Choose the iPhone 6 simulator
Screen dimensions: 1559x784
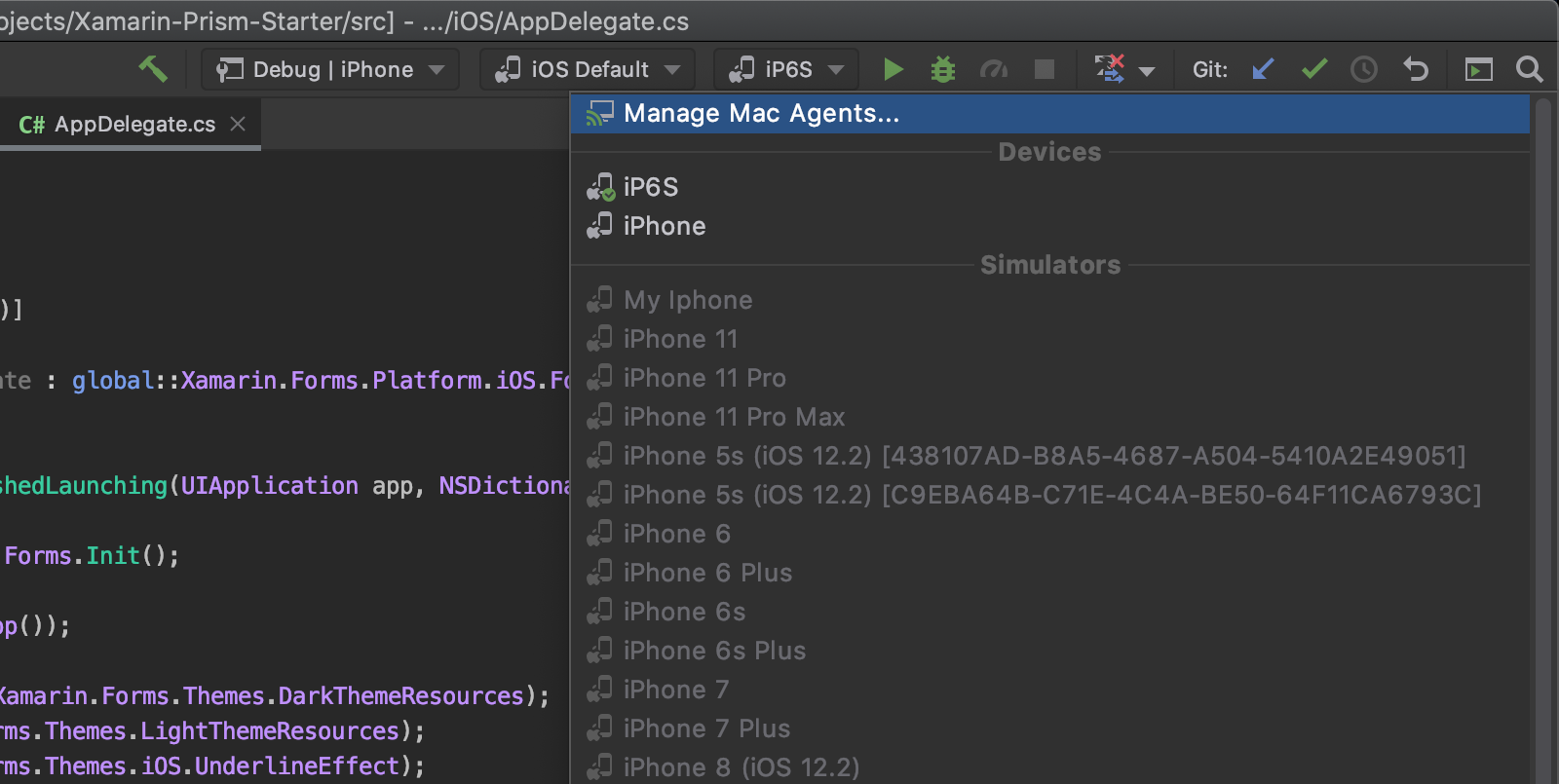click(x=1049, y=534)
